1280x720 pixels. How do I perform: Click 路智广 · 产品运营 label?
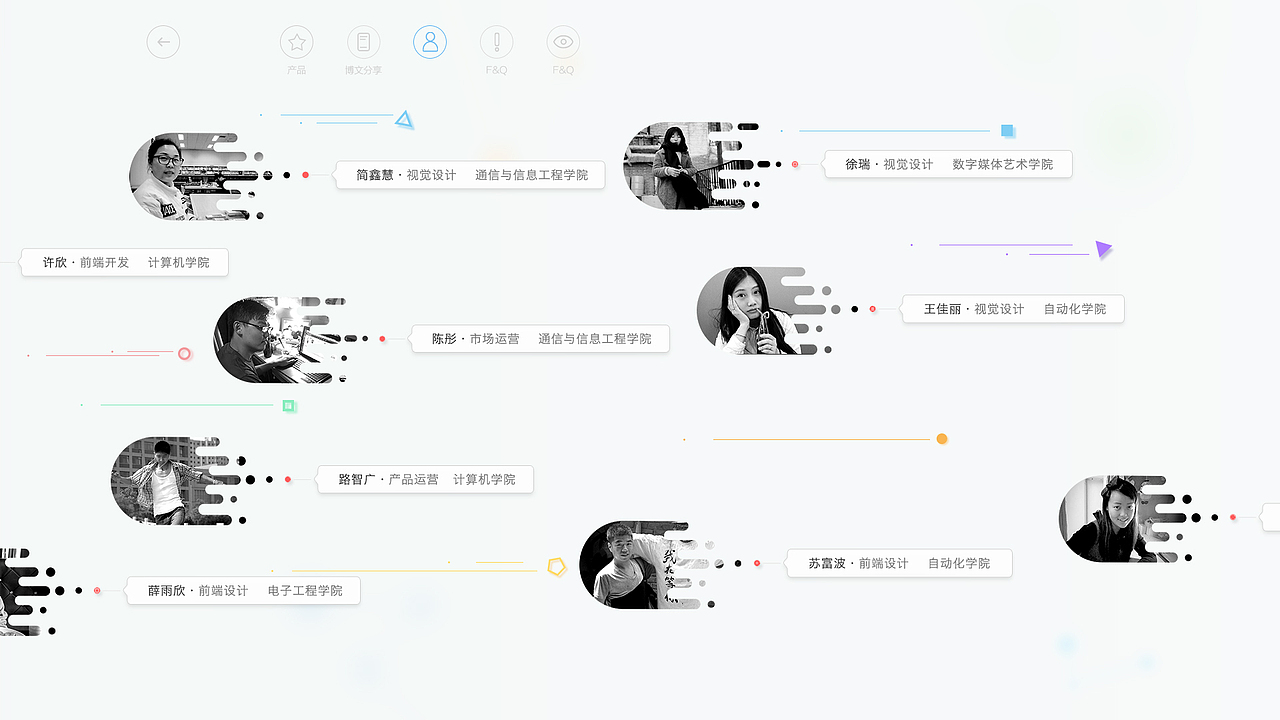click(424, 478)
